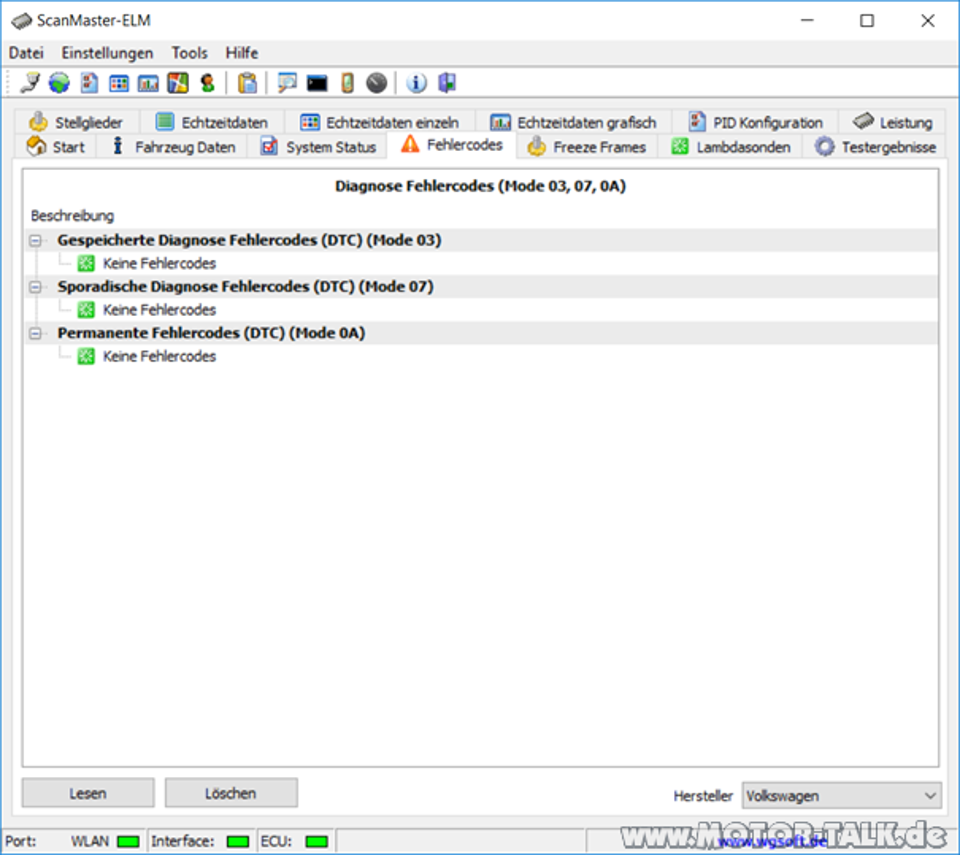The width and height of the screenshot is (960, 855).
Task: Go to the Echtzeitdaten grafisch tab
Action: click(x=573, y=122)
